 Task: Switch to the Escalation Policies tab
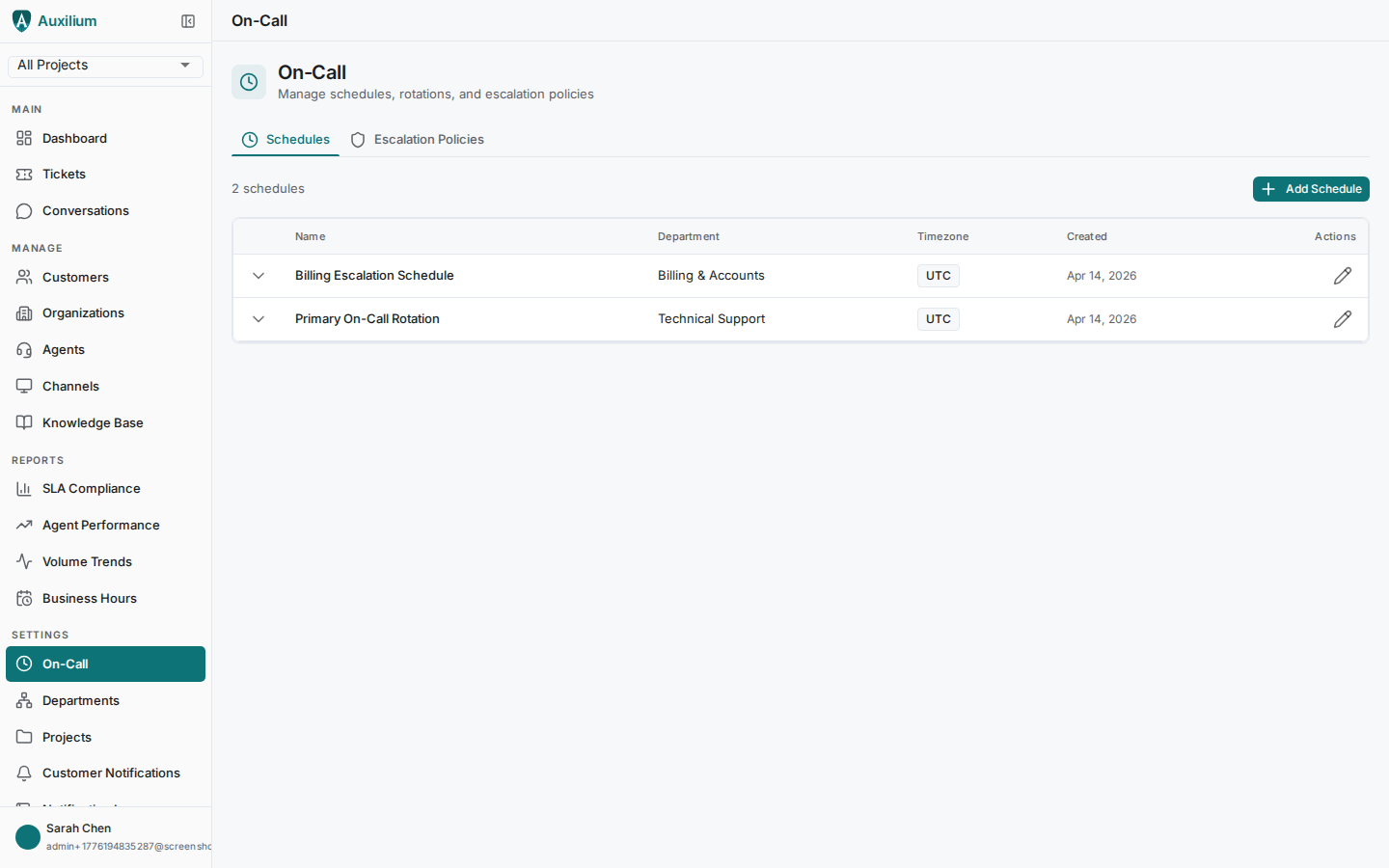(417, 139)
